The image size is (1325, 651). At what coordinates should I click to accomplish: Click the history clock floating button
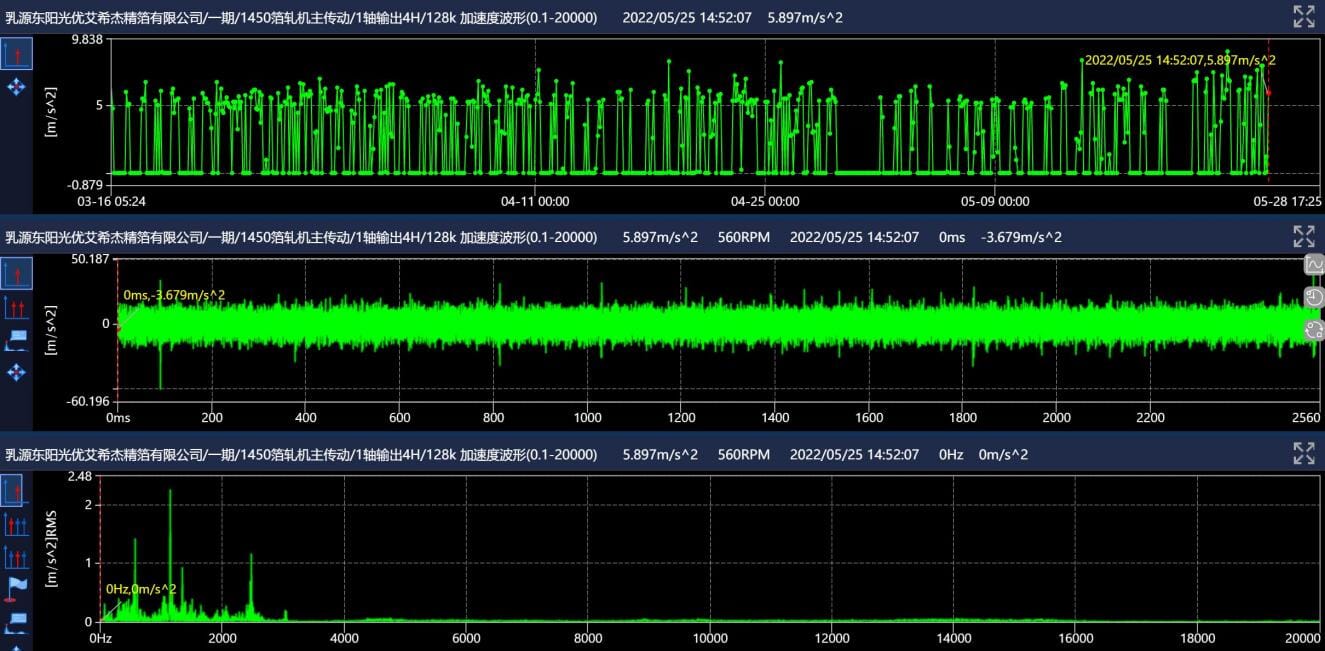tap(1314, 297)
